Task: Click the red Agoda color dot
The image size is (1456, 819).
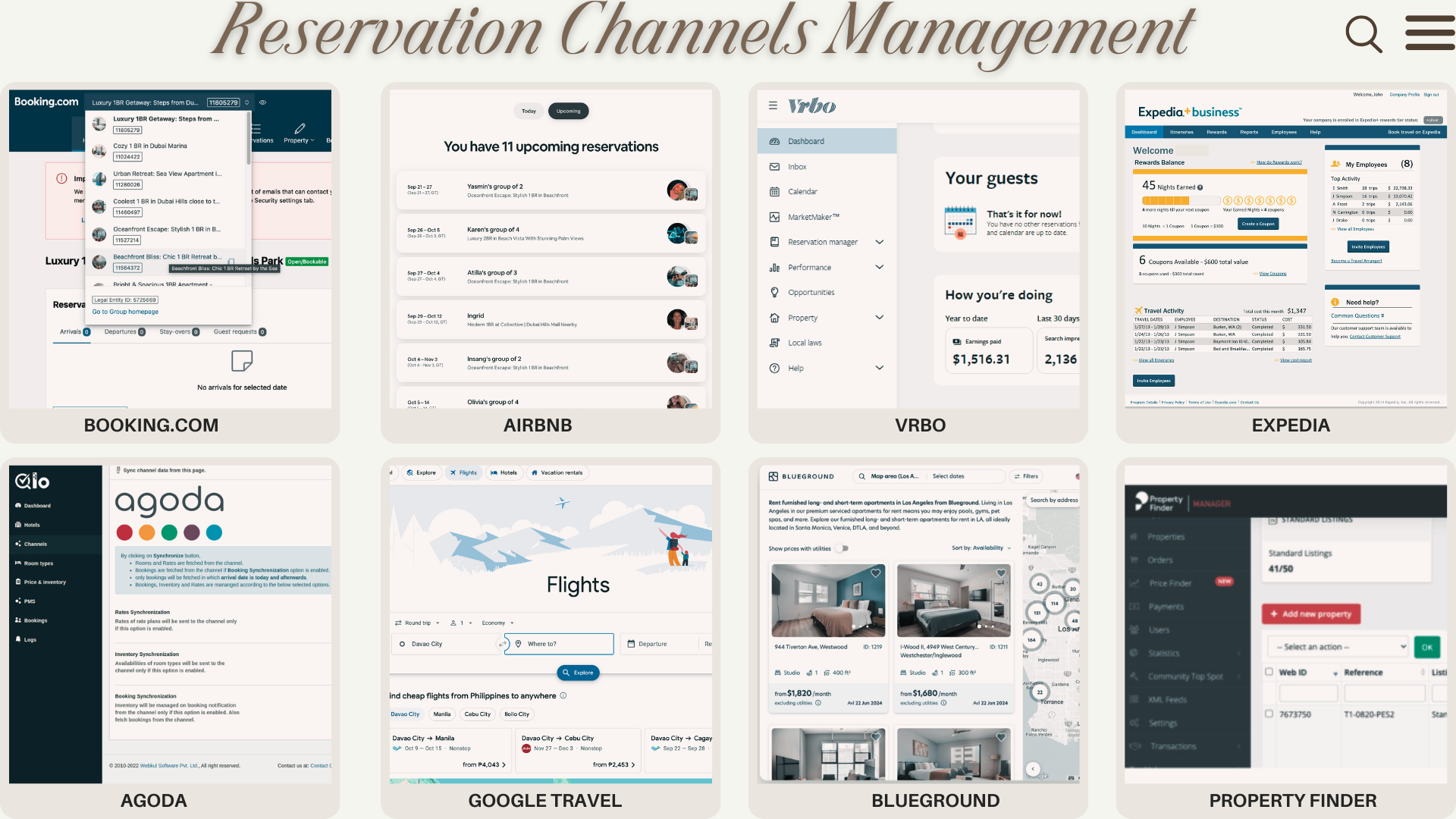Action: [x=125, y=532]
